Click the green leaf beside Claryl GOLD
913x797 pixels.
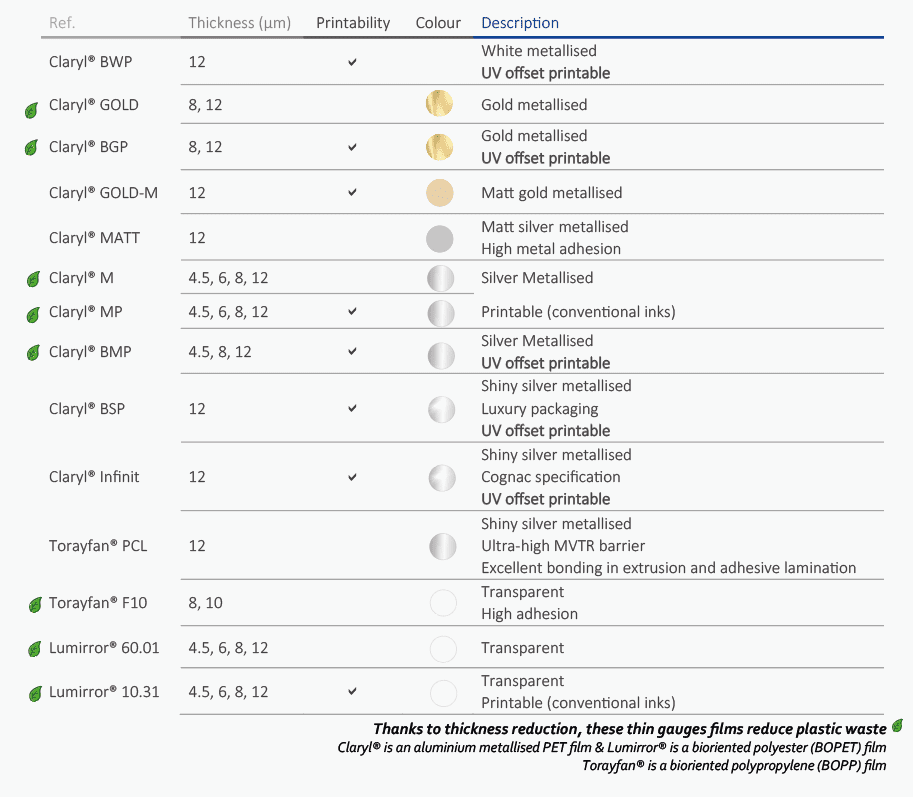coord(31,110)
